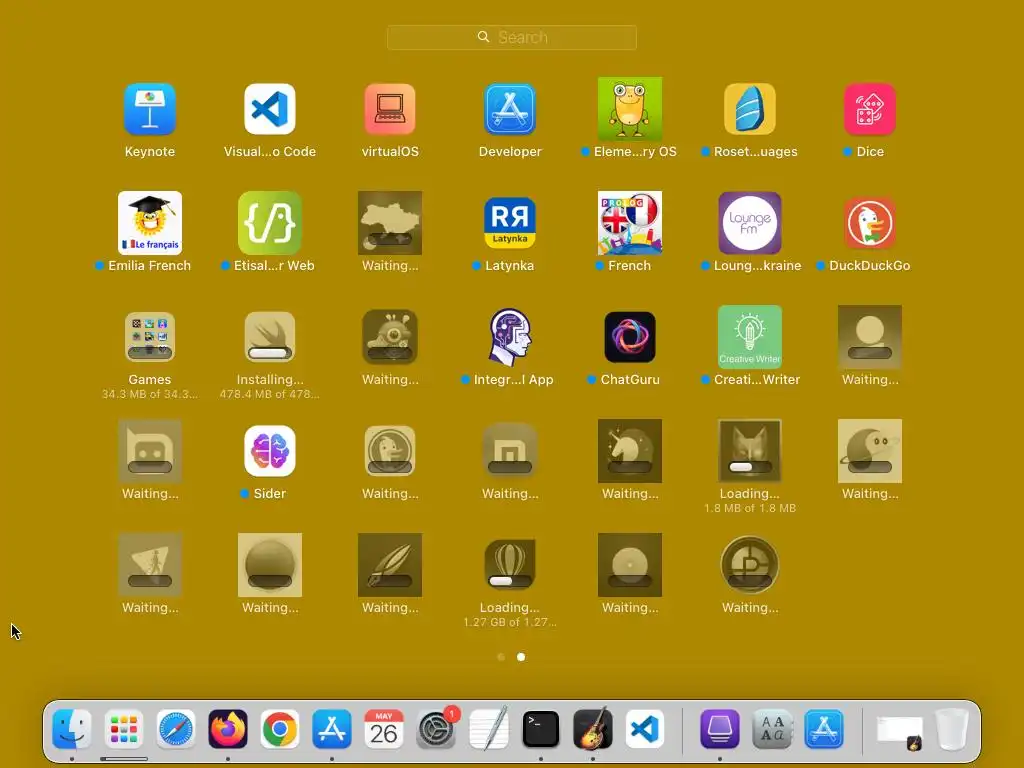Click the "34.3 MB of 34.3..." download status

[150, 394]
